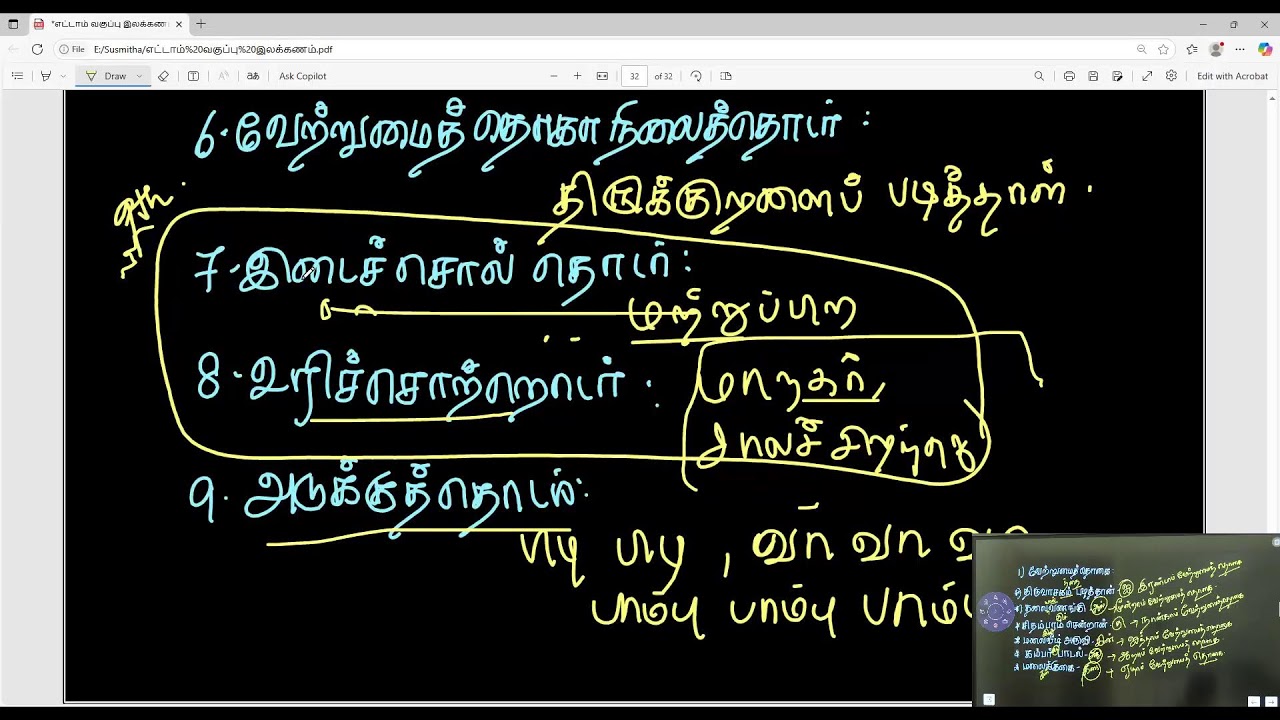Open the Page view options

click(726, 76)
